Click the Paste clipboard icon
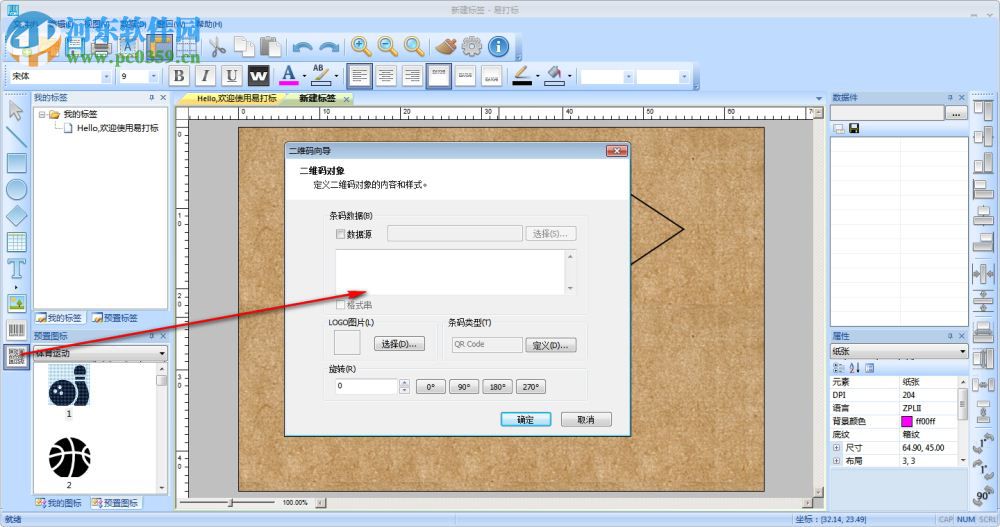The height and width of the screenshot is (527, 1000). click(x=270, y=47)
